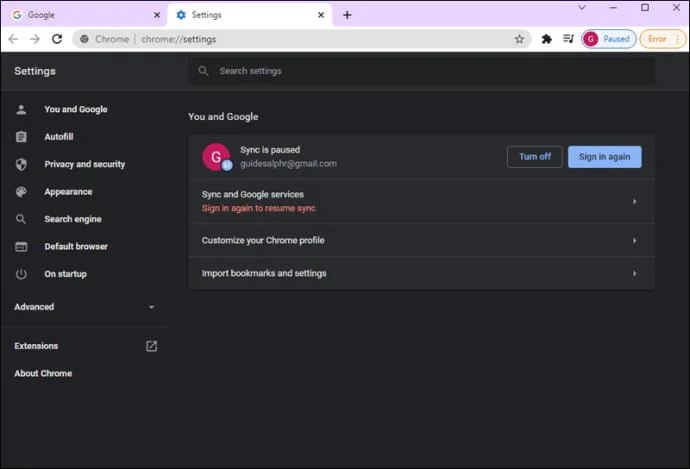Click the Search engine magnifier icon
Viewport: 690px width, 469px height.
click(x=21, y=219)
